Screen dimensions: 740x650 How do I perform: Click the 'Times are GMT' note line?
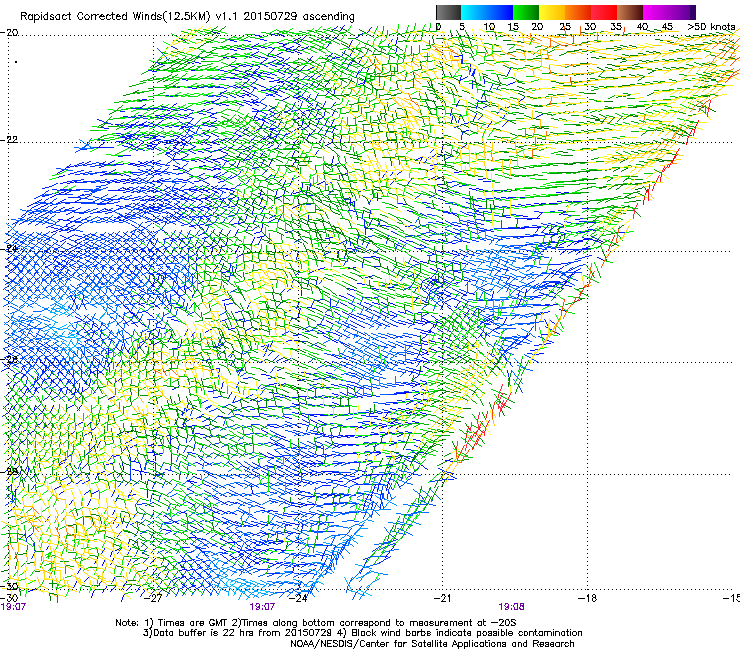pyautogui.click(x=316, y=623)
